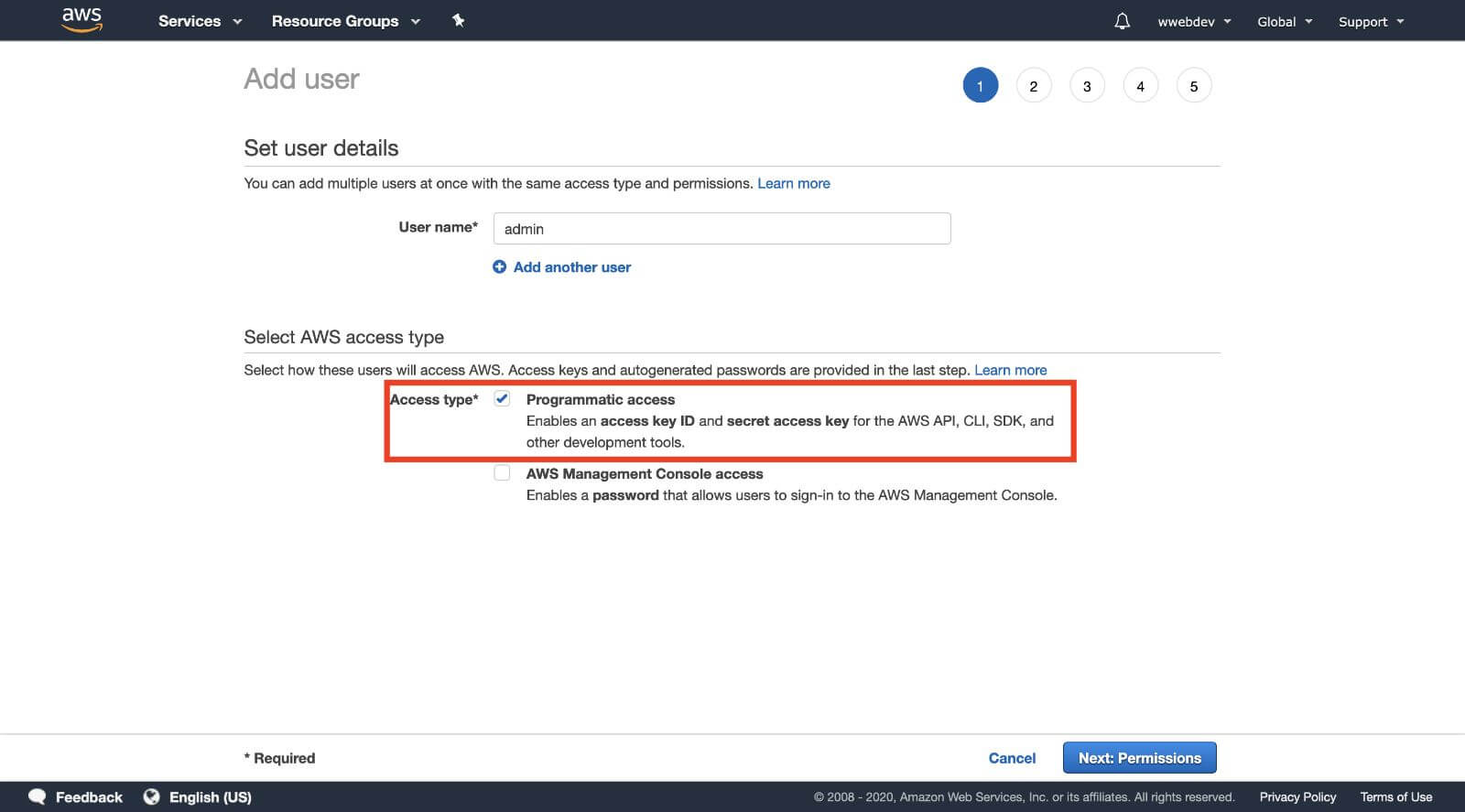Screen dimensions: 1465x812
Task: Open the Global region dropdown
Action: [1285, 21]
